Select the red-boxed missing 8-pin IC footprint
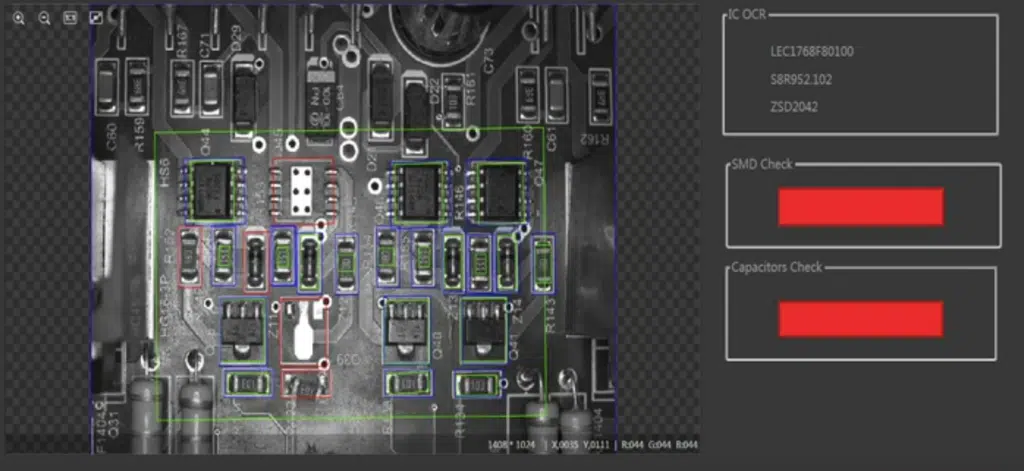Screen dimensions: 1024x471 (303, 187)
